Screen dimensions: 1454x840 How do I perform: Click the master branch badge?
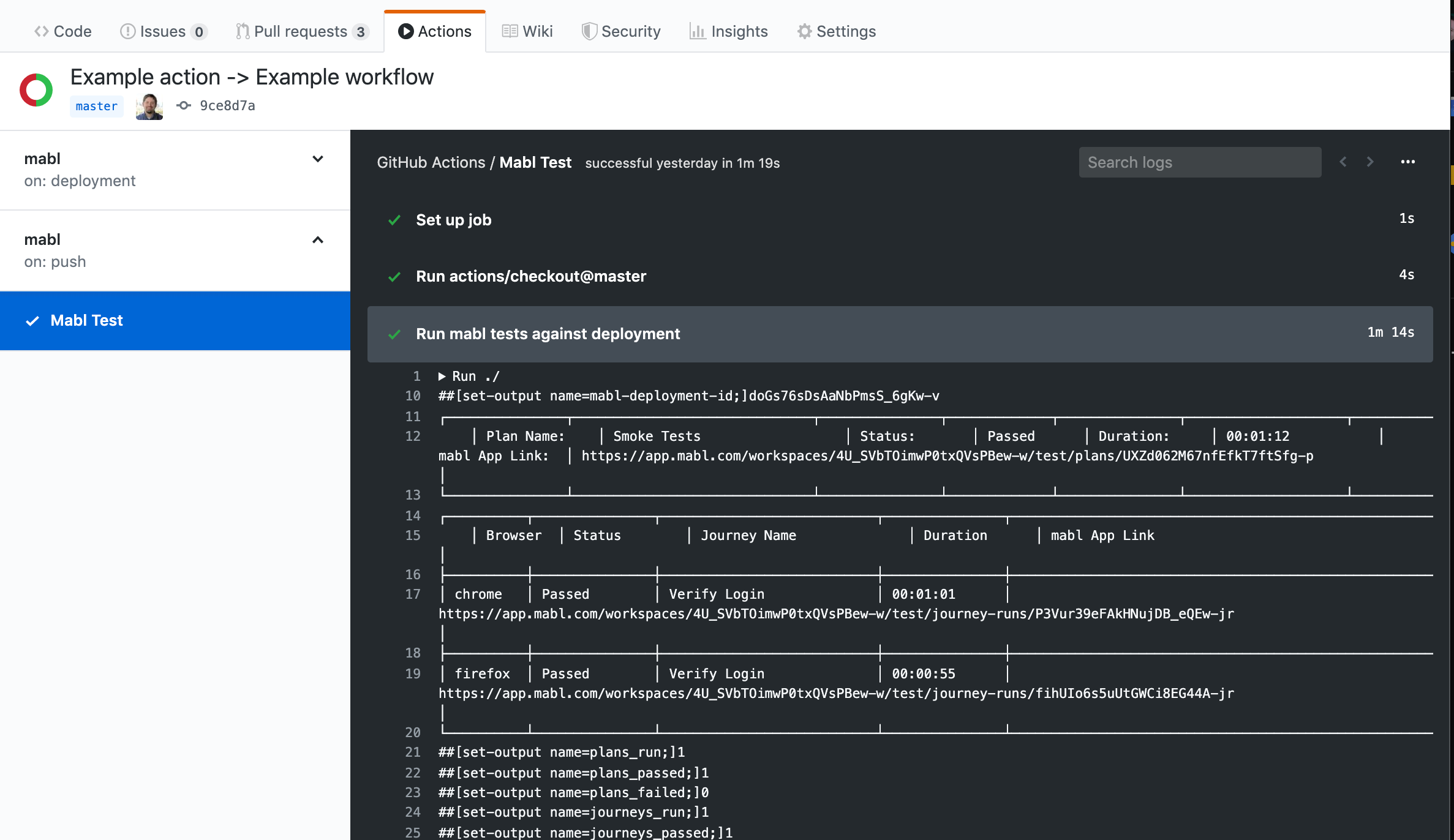pos(96,105)
